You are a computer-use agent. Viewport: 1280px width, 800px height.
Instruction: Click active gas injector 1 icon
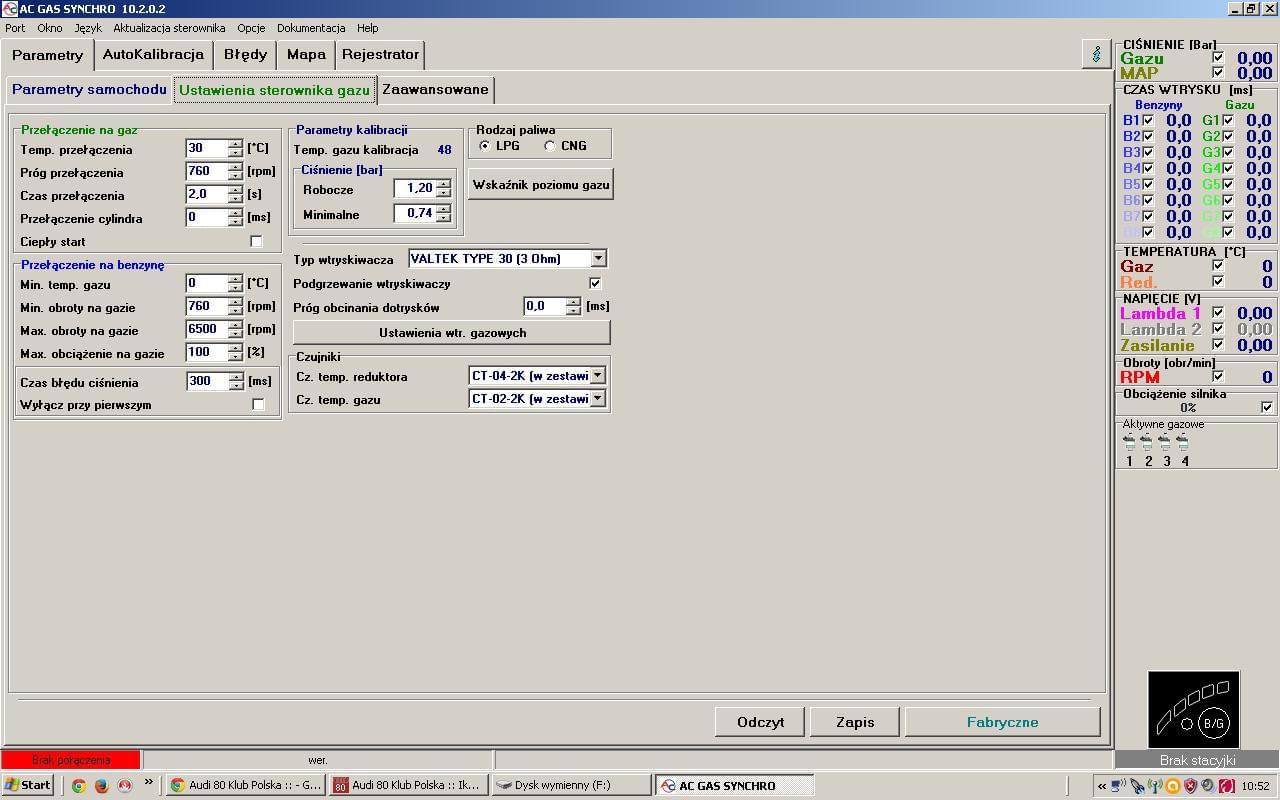tap(1129, 442)
